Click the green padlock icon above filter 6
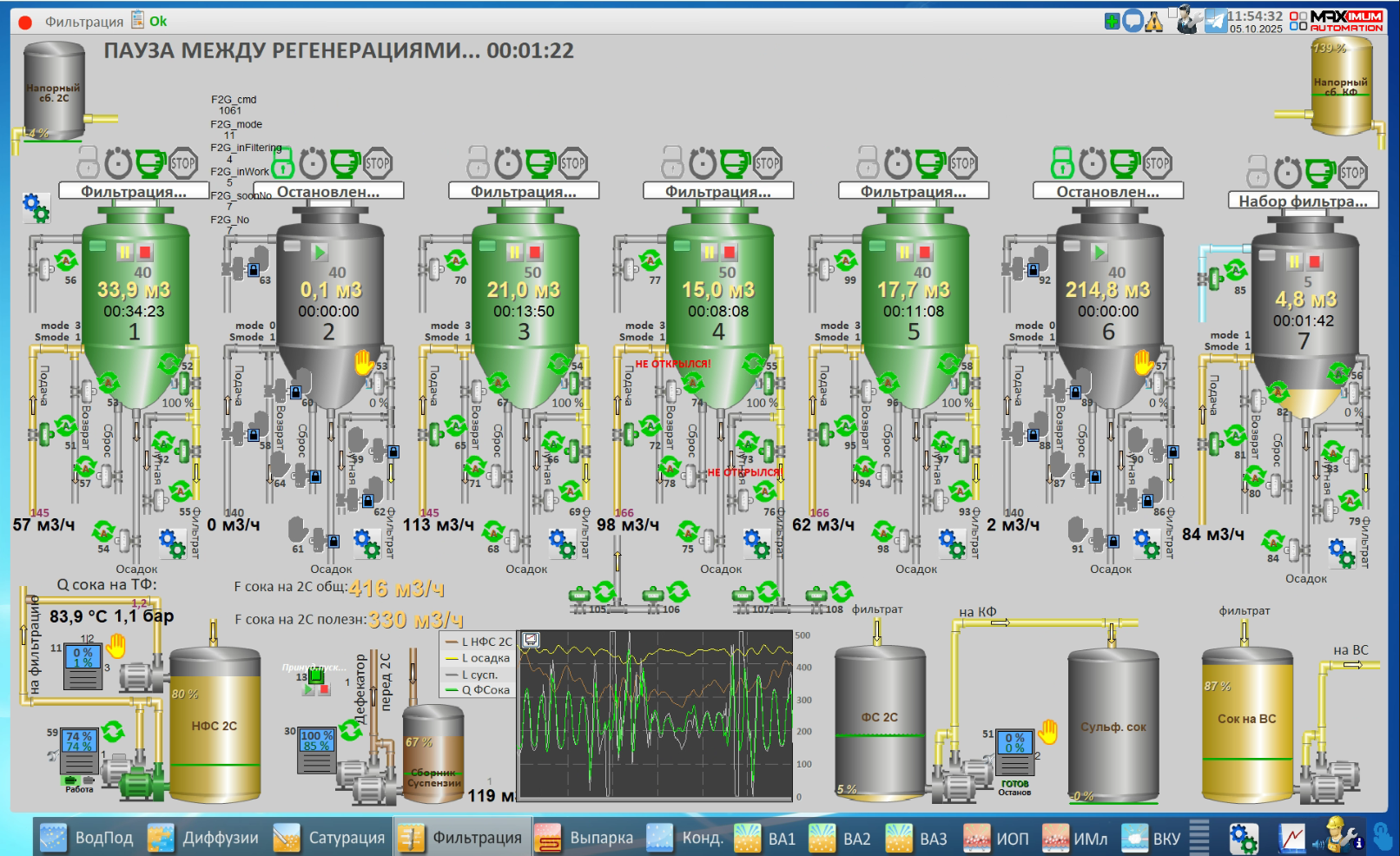1400x856 pixels. pos(1062,162)
